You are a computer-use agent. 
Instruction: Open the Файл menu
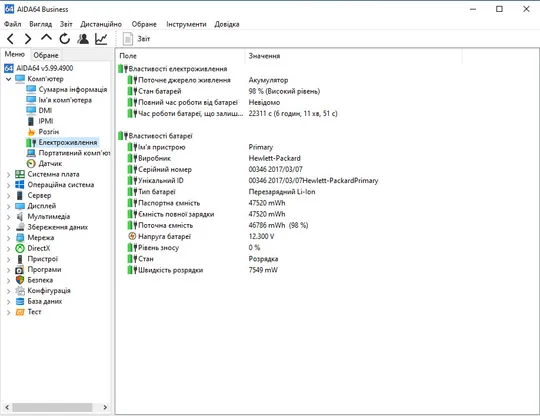click(x=13, y=24)
